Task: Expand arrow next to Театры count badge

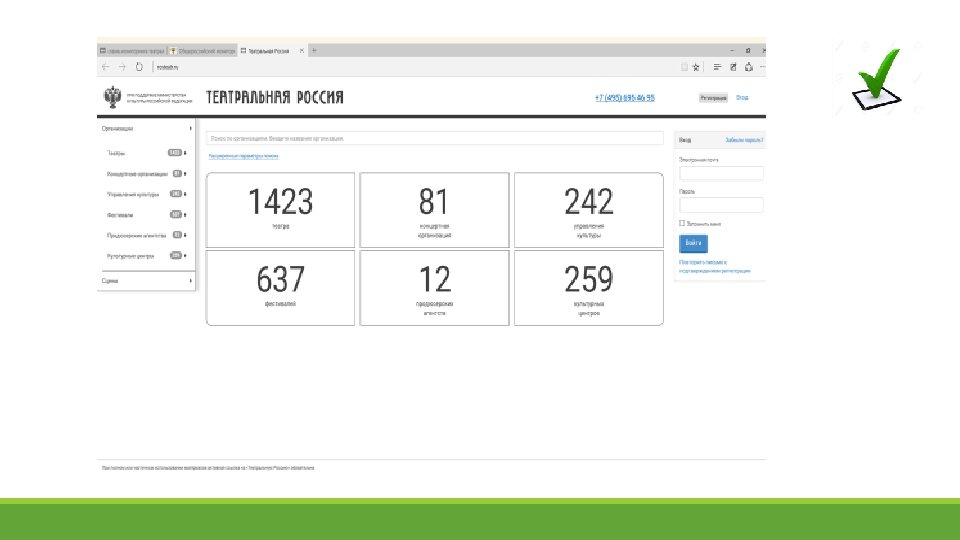Action: pos(186,153)
